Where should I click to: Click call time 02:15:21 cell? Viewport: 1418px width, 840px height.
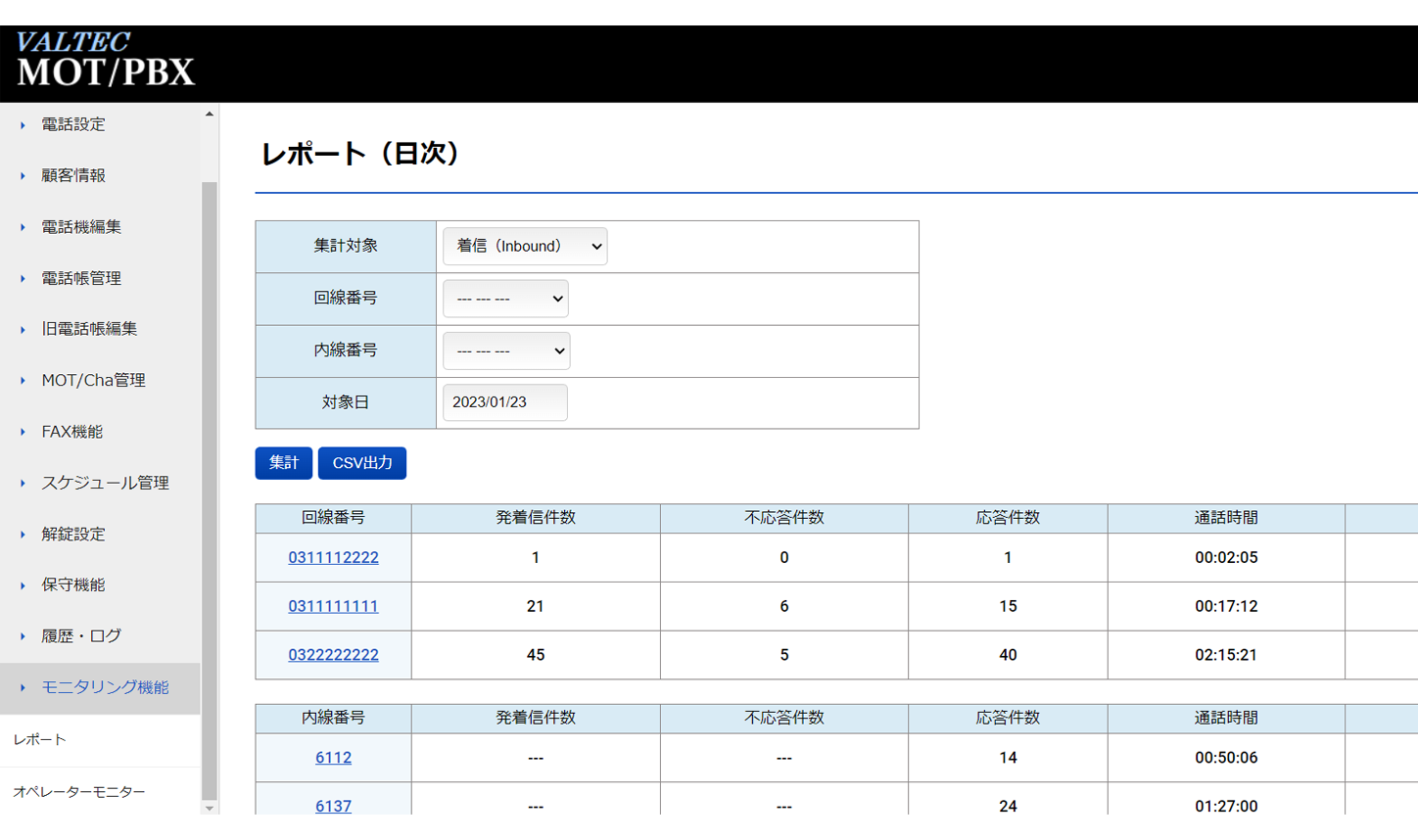[x=1226, y=655]
